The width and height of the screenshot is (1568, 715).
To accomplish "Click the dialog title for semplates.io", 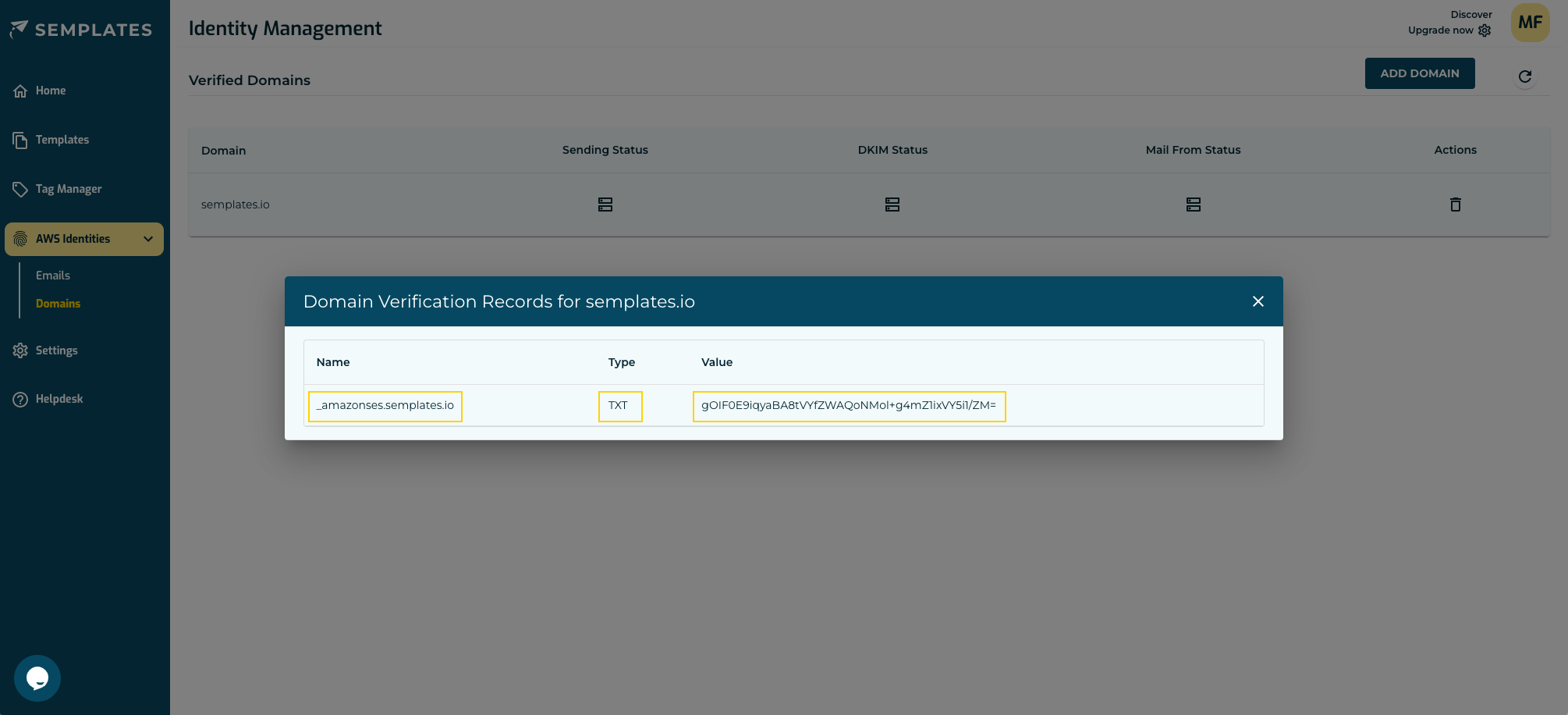I will tap(499, 302).
